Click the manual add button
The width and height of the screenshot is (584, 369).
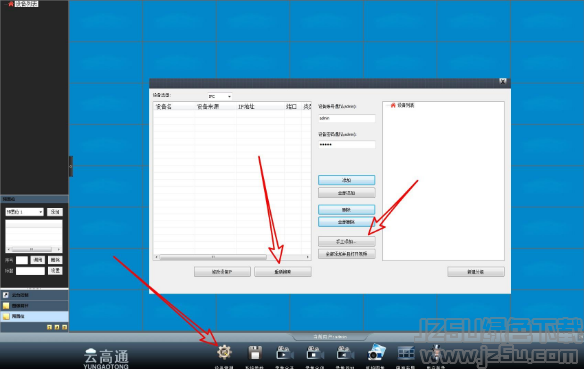pos(346,242)
